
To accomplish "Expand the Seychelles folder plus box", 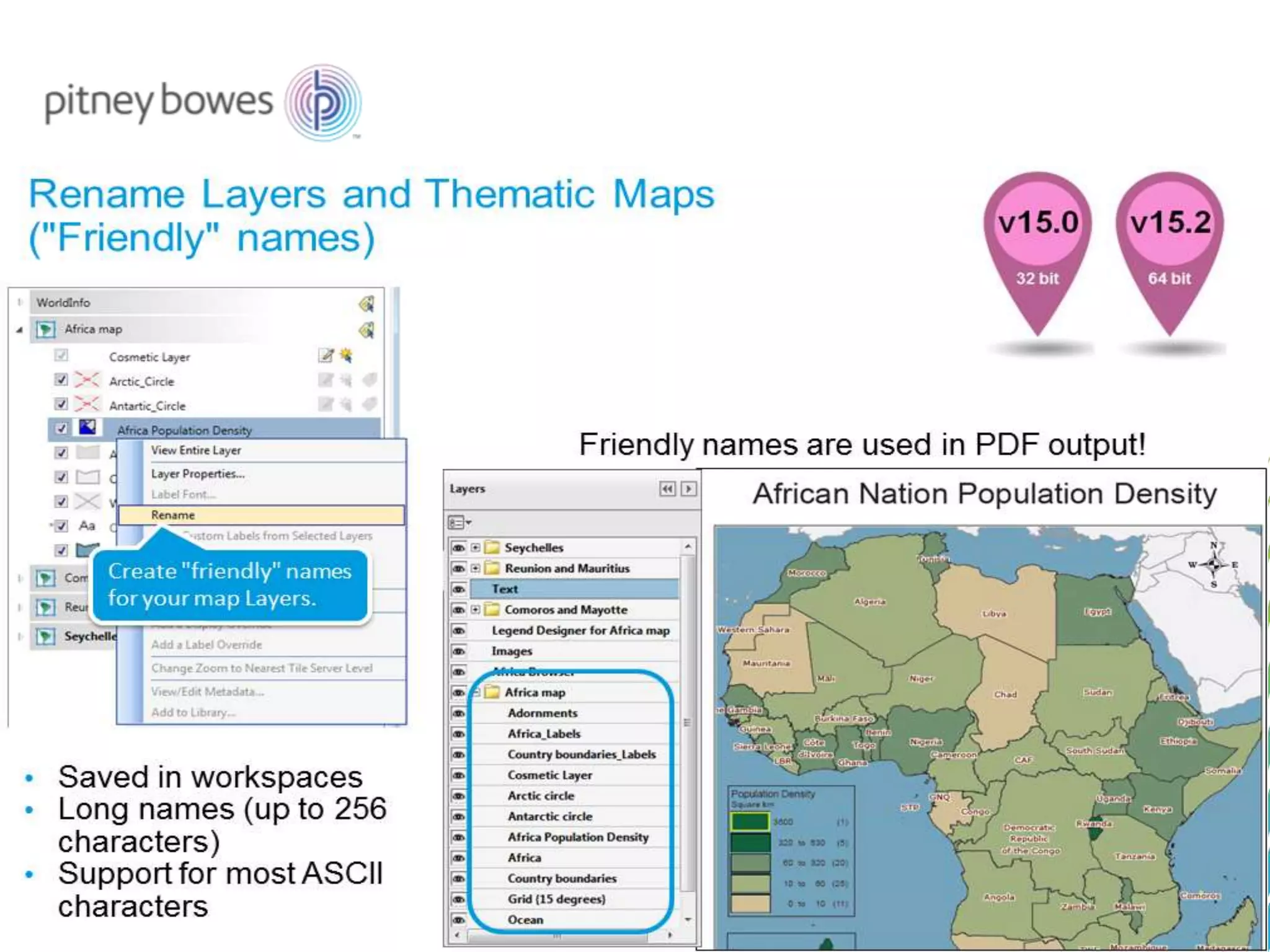I will (x=476, y=548).
